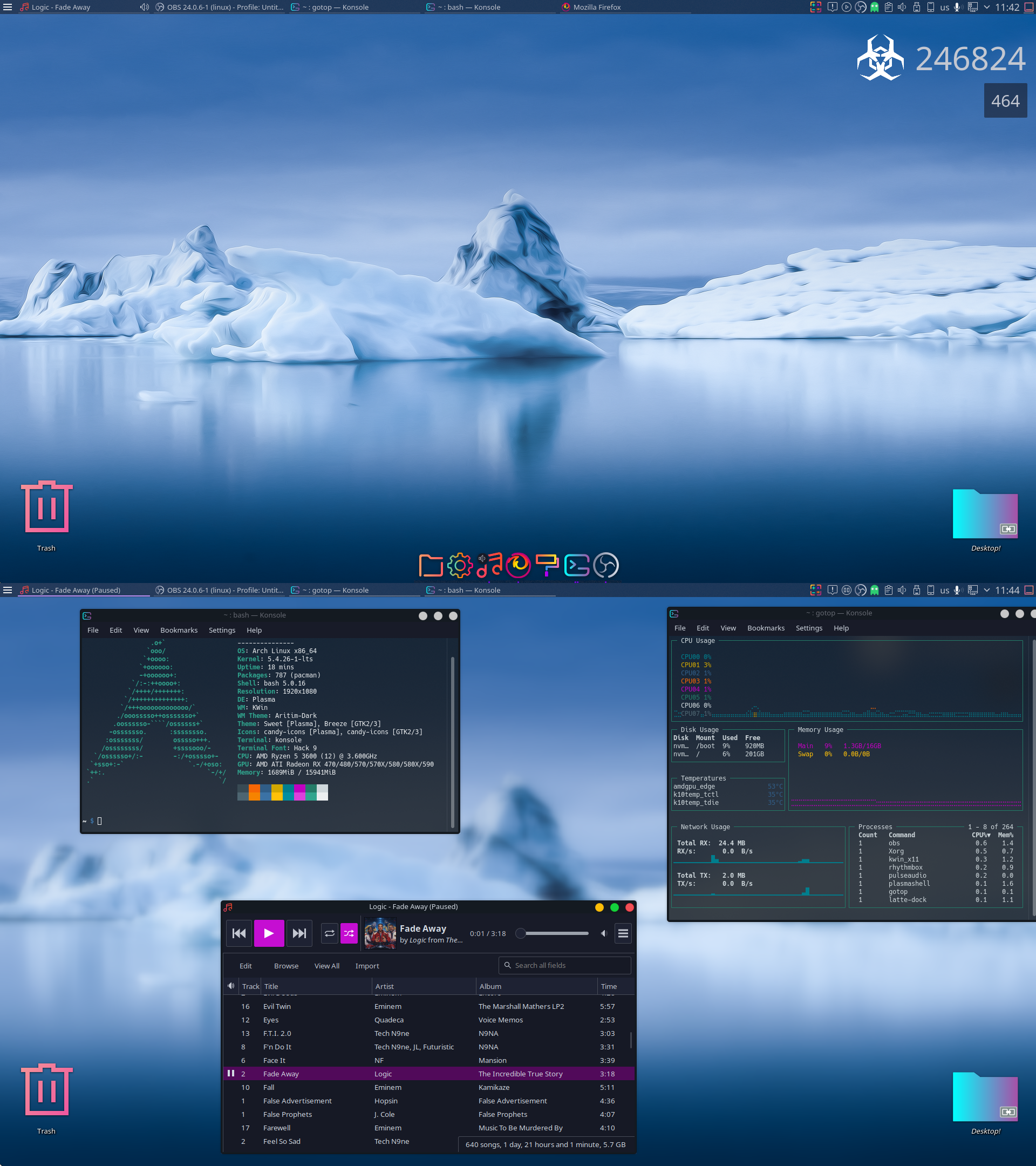Open the Rhythmbox hamburger menu
The height and width of the screenshot is (1166, 1036).
tap(623, 933)
